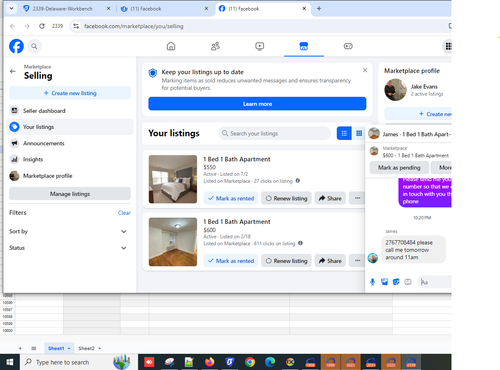Image resolution: width=500 pixels, height=370 pixels.
Task: Open the Video/Watch icon in top navigation
Action: point(260,46)
